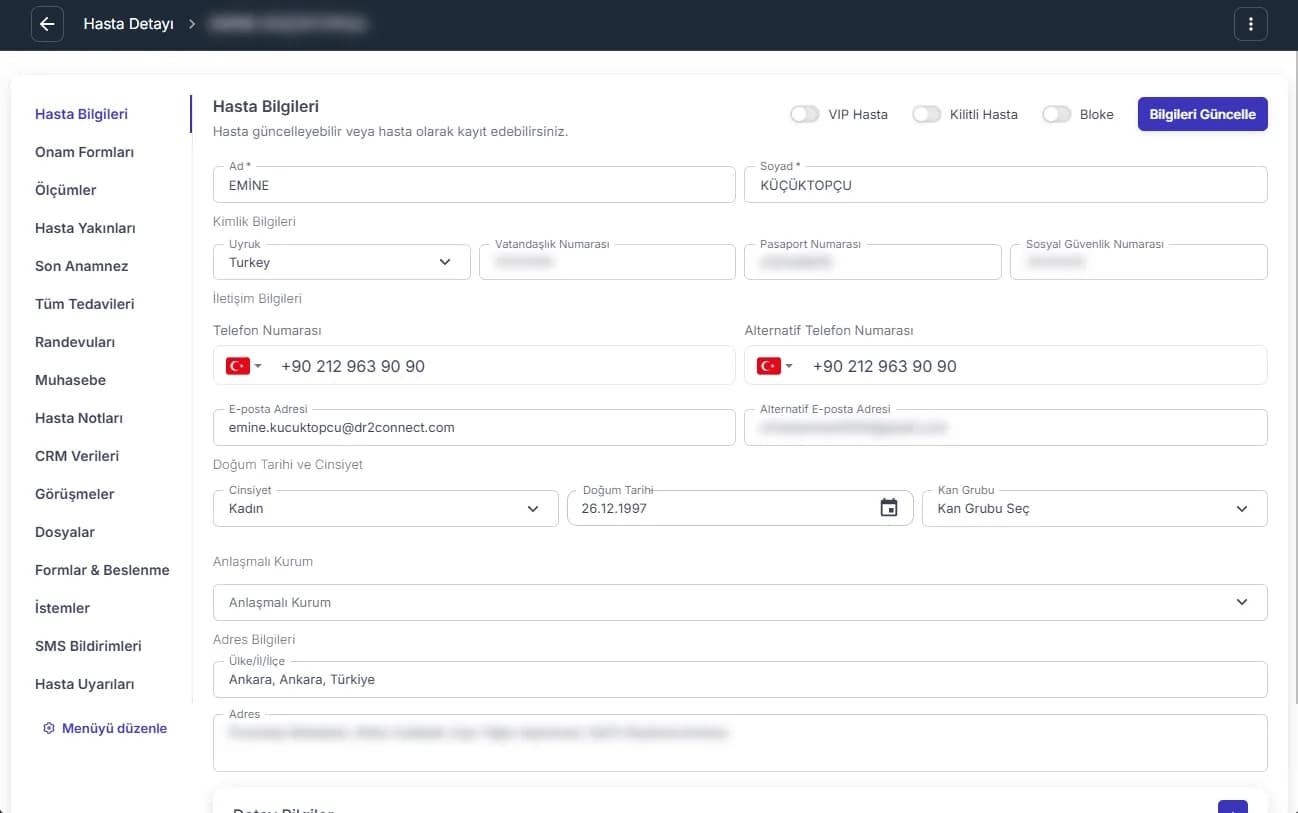Viewport: 1298px width, 813px height.
Task: Open the three-dot options menu
Action: tap(1251, 24)
